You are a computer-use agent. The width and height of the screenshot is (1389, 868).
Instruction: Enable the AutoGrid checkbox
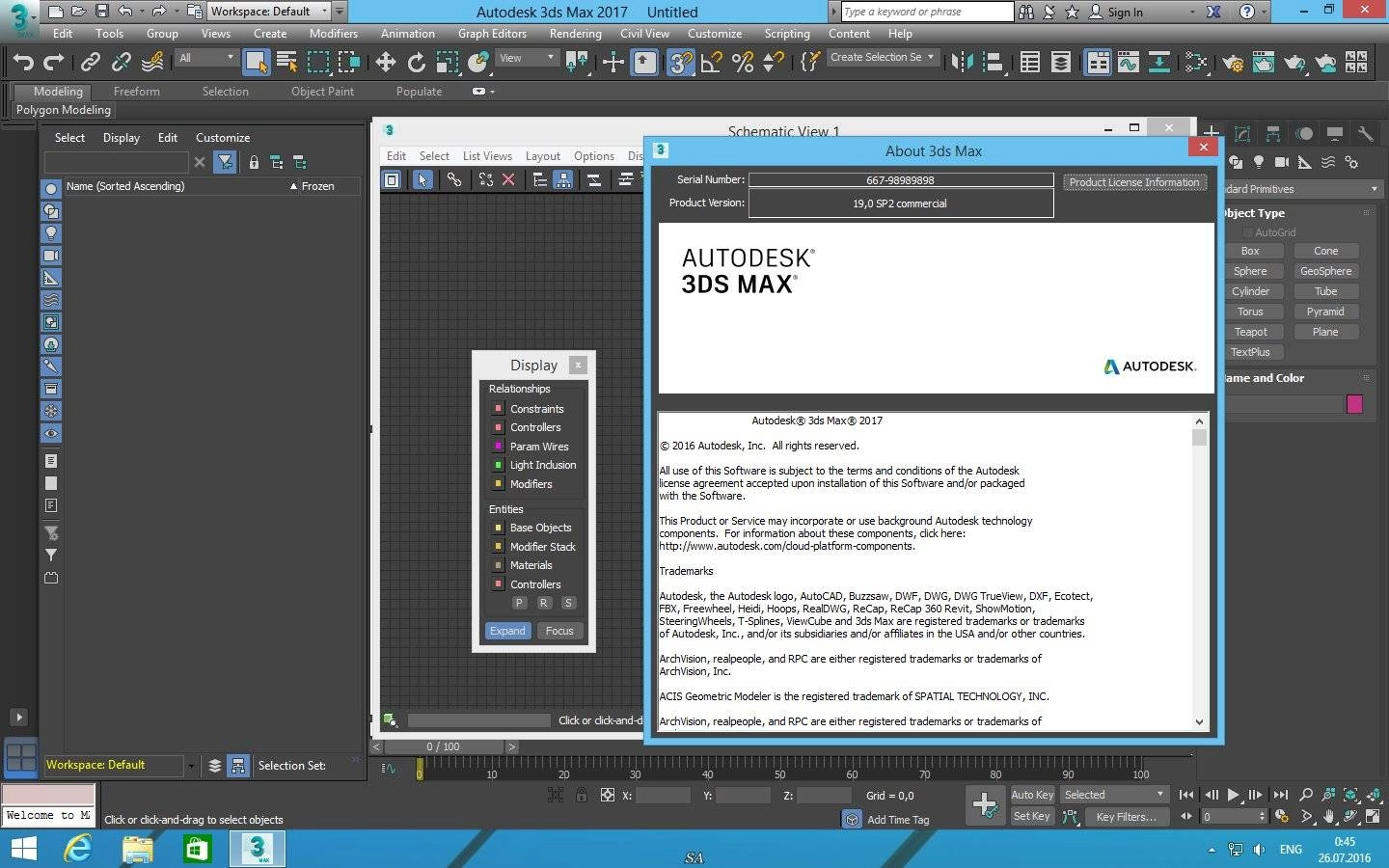[x=1247, y=232]
